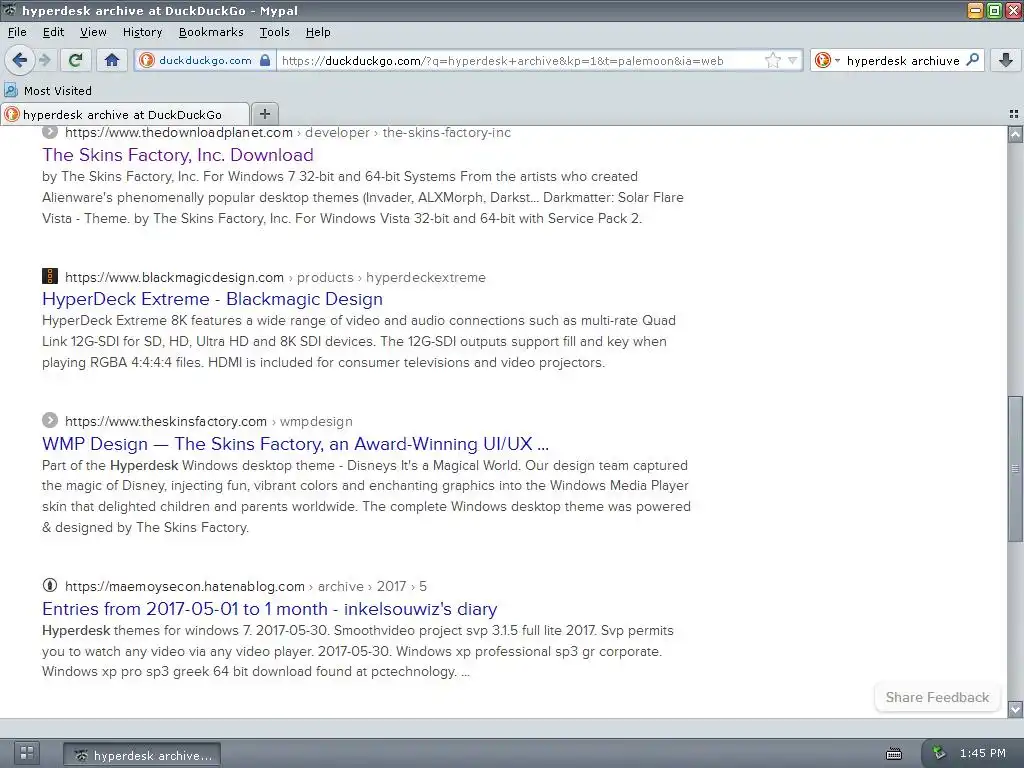This screenshot has width=1024, height=768.
Task: Click the hatenablog result favicon
Action: [x=50, y=585]
